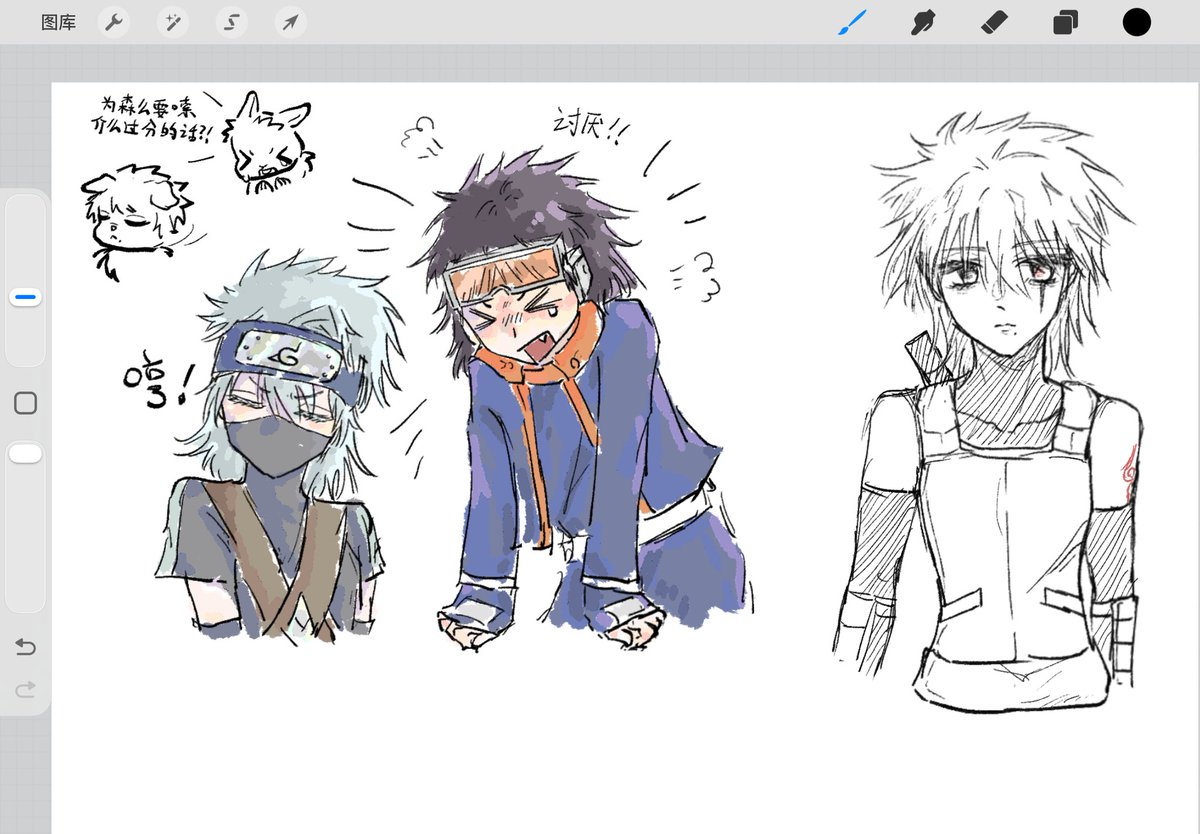Undo the last stroke

pyautogui.click(x=26, y=647)
